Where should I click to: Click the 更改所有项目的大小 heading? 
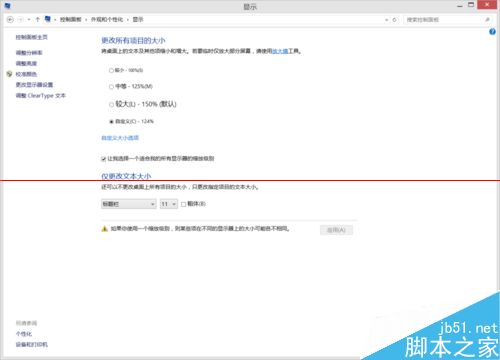point(133,41)
